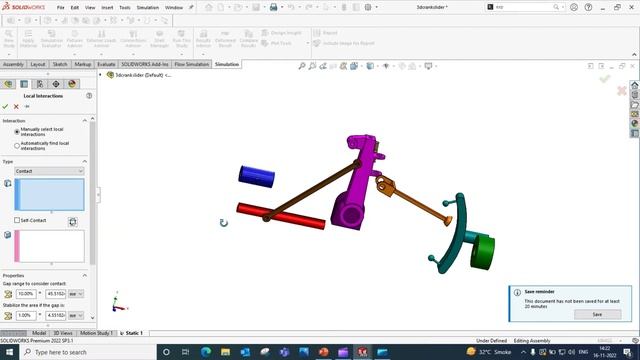Switch to the Evaluate tab
Image resolution: width=640 pixels, height=360 pixels.
tap(106, 64)
